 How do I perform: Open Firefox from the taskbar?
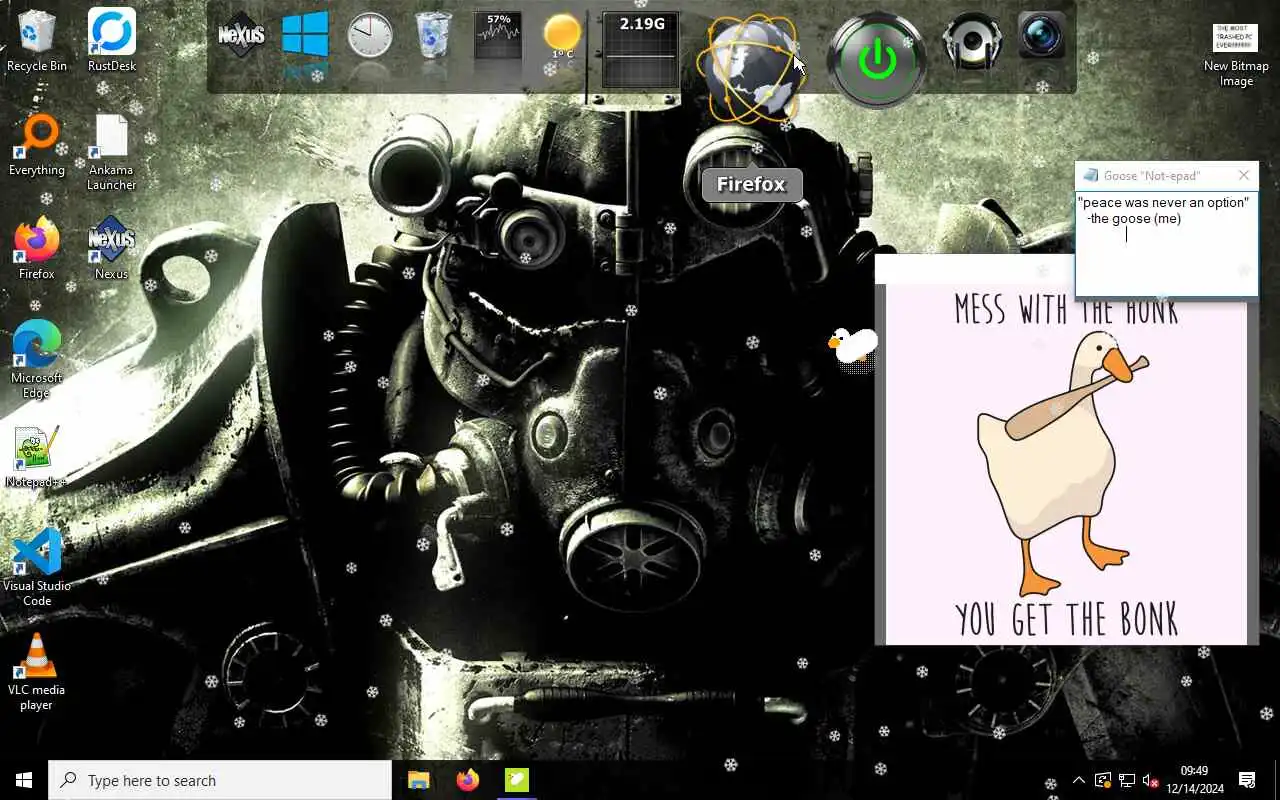[x=467, y=780]
